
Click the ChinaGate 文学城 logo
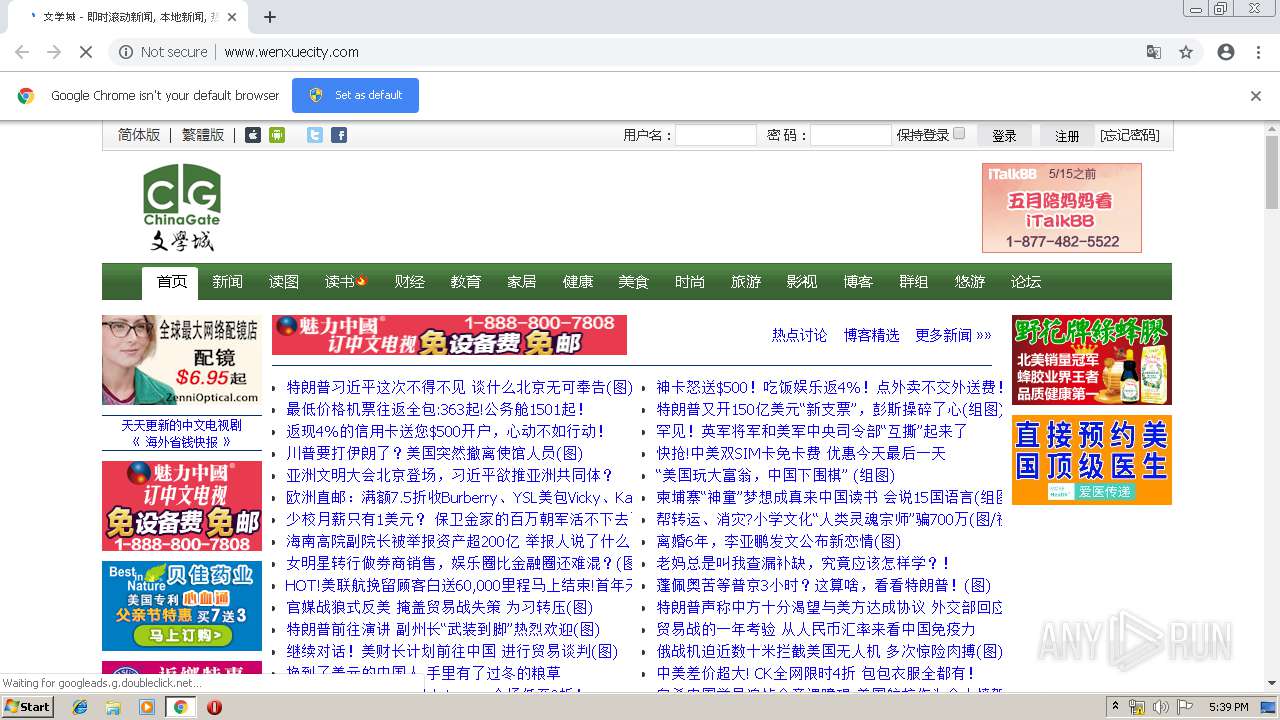click(182, 207)
